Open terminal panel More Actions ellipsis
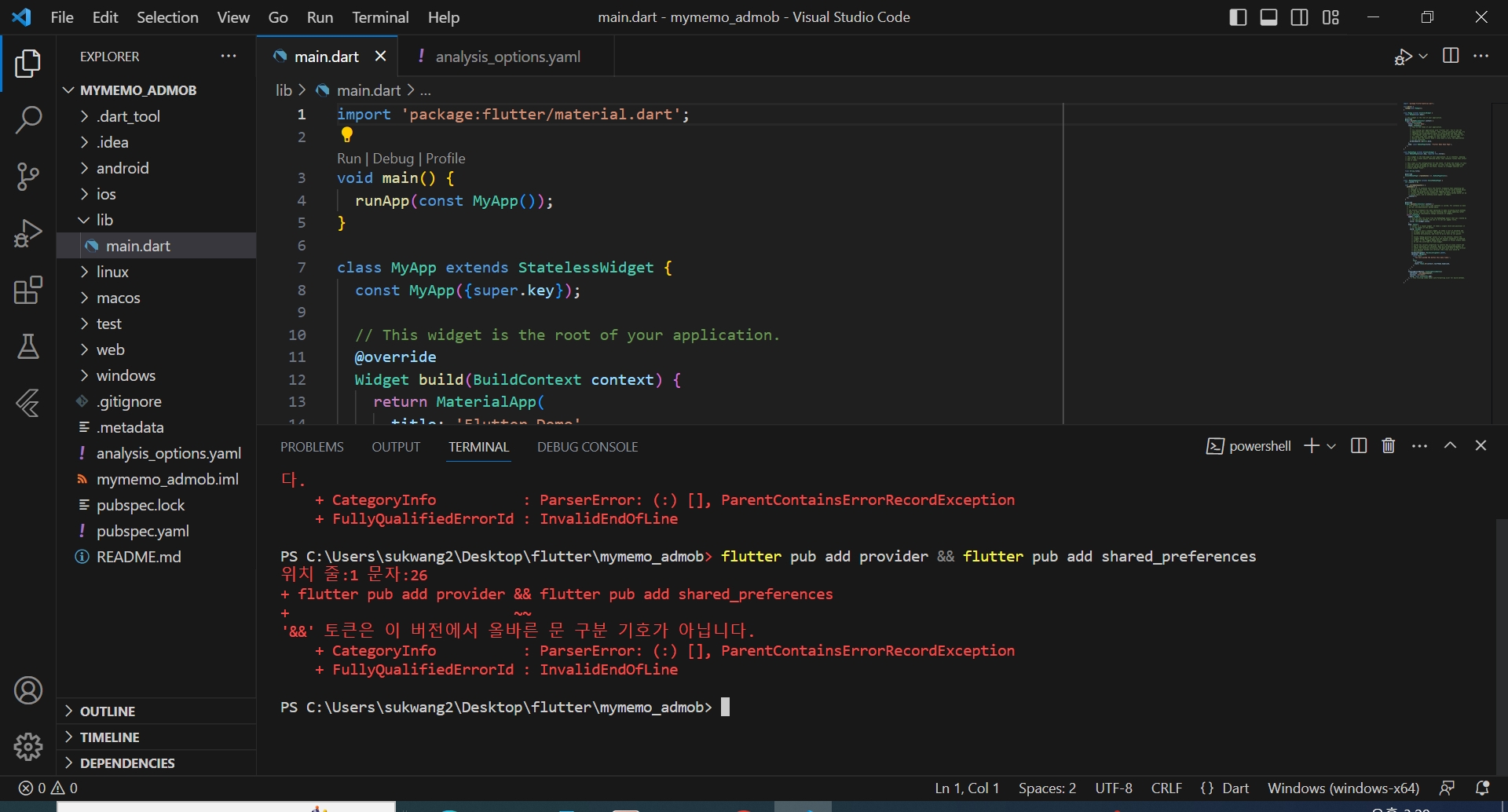1508x812 pixels. pyautogui.click(x=1419, y=446)
